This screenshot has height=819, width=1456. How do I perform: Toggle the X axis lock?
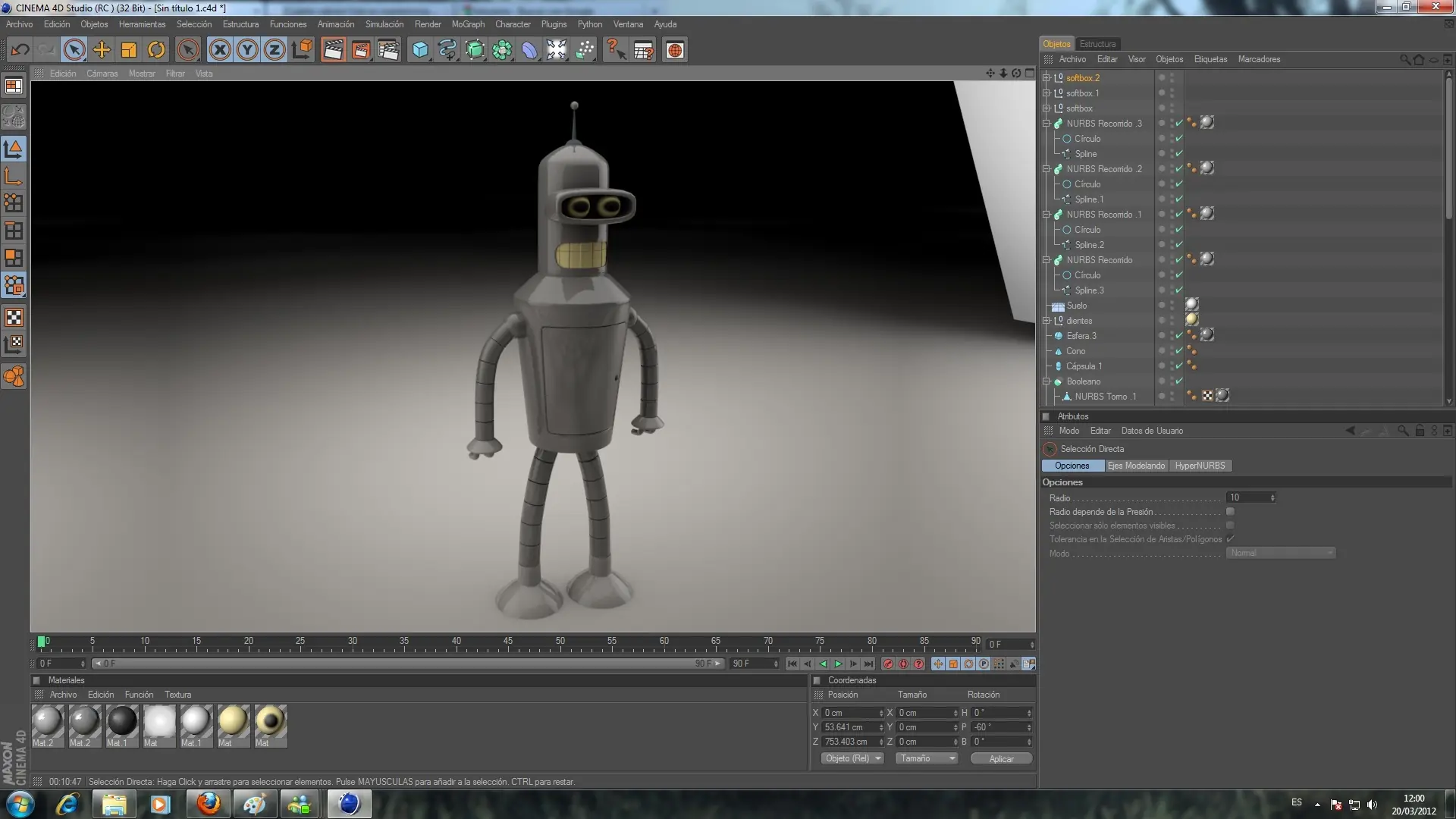coord(220,50)
